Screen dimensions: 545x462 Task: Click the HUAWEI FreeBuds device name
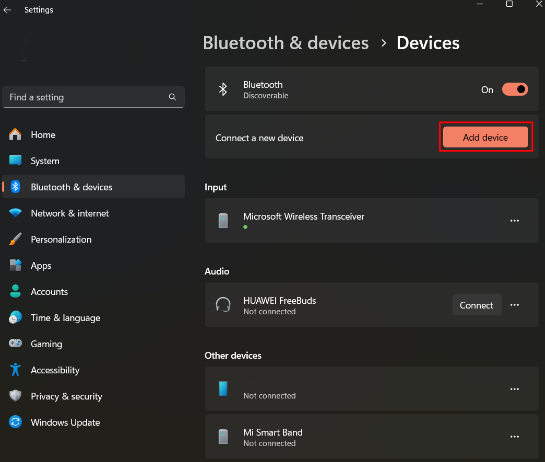tap(279, 300)
